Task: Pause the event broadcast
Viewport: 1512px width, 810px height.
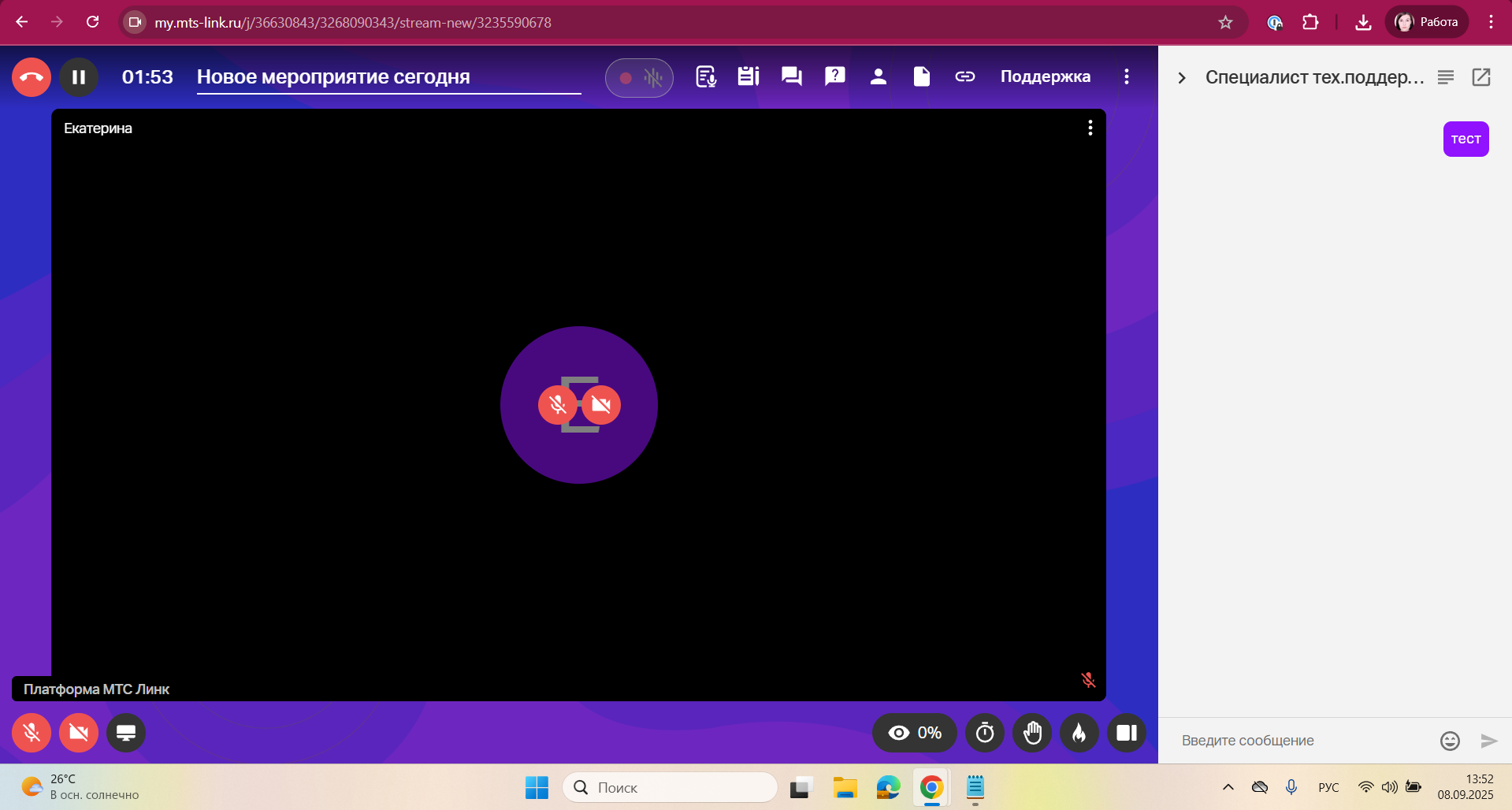Action: (79, 77)
